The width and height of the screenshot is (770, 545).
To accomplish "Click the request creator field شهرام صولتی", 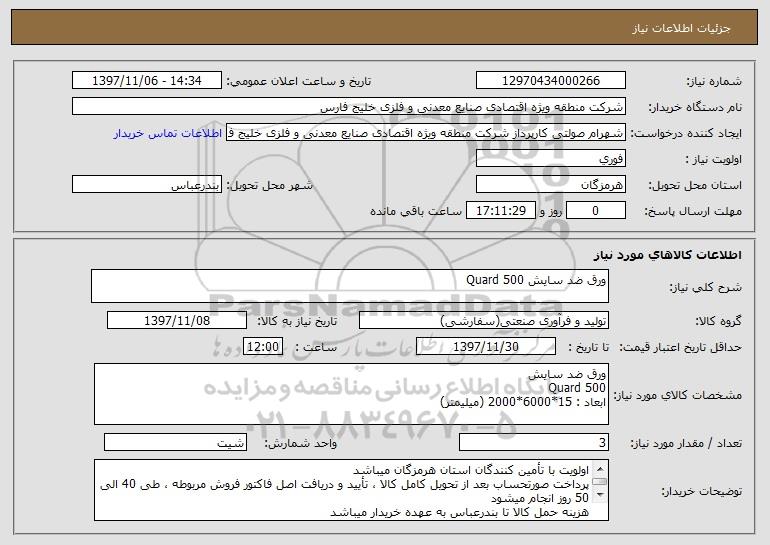I will pos(426,133).
